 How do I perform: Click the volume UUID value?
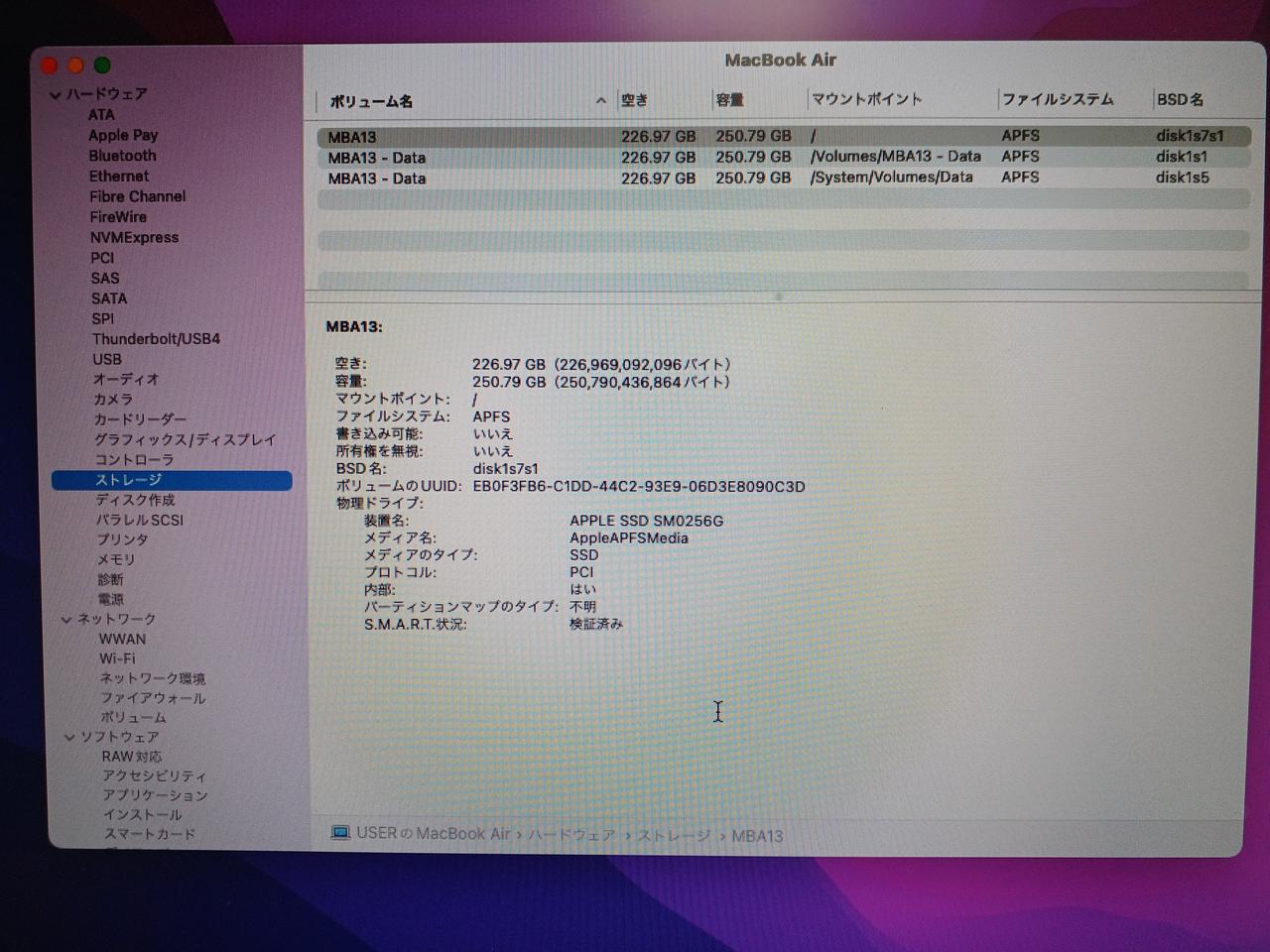pos(639,487)
